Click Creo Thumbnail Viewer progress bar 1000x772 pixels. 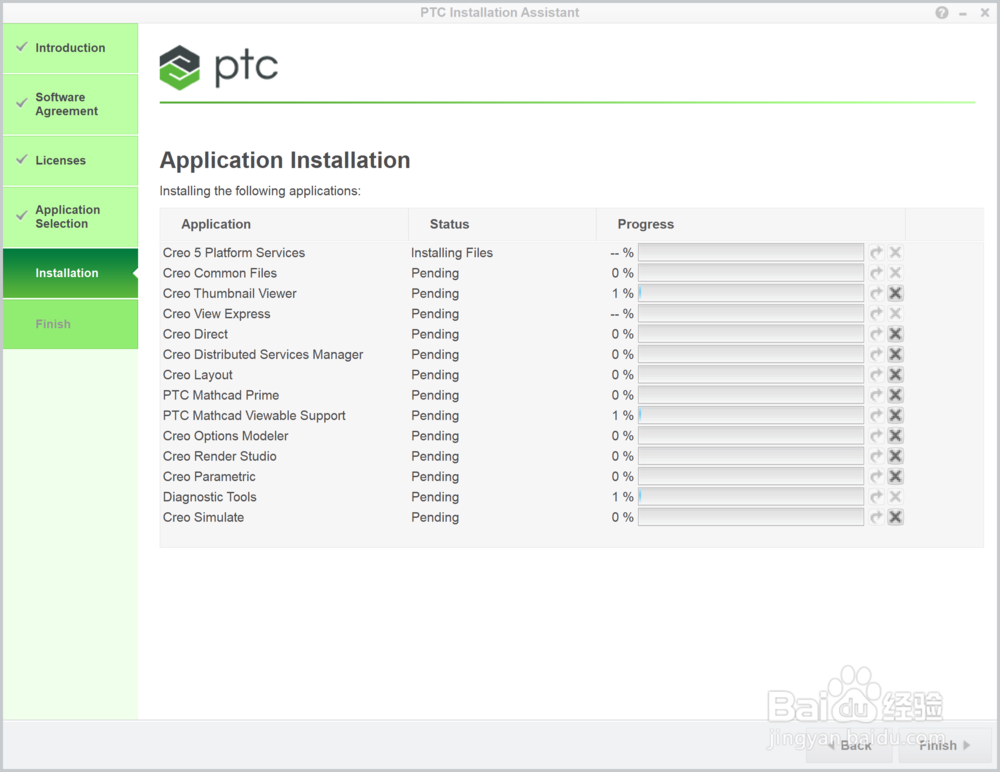(x=751, y=293)
